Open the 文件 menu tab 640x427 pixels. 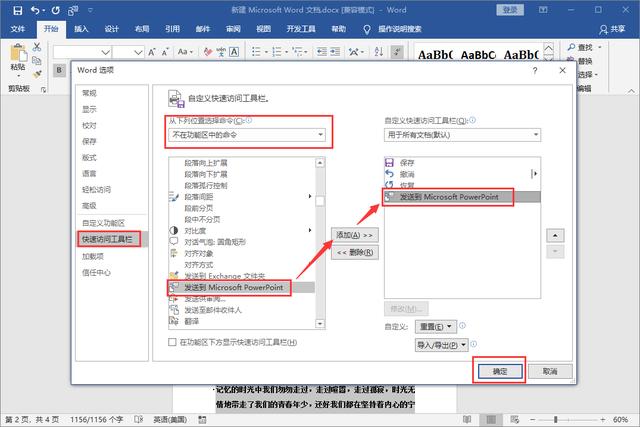tap(18, 29)
